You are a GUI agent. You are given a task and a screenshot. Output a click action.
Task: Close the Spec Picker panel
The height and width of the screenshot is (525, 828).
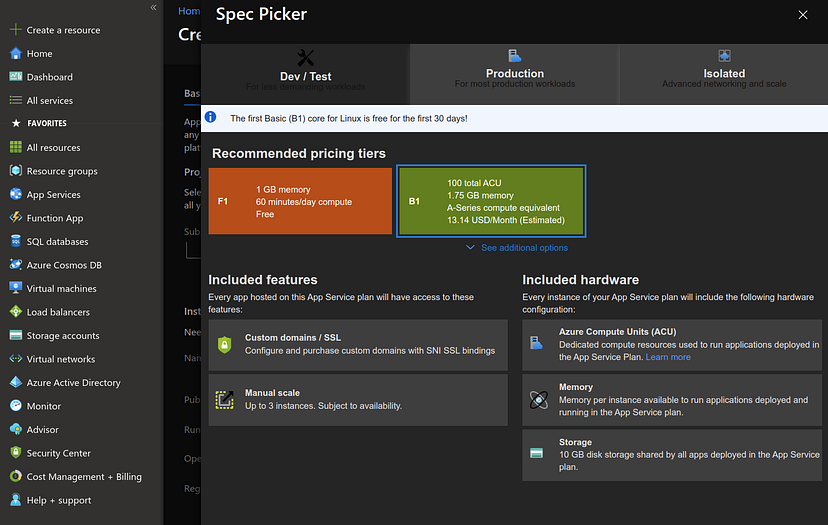(802, 15)
